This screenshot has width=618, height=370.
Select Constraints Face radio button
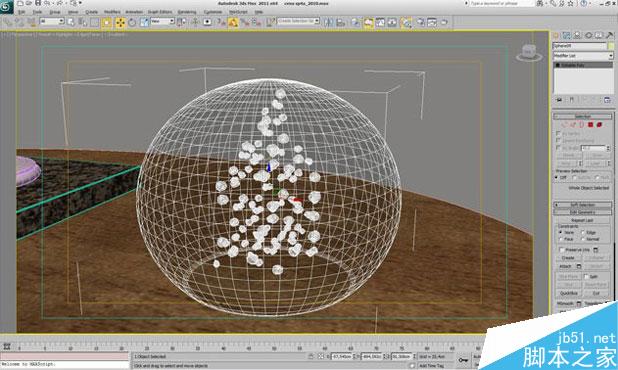point(561,239)
